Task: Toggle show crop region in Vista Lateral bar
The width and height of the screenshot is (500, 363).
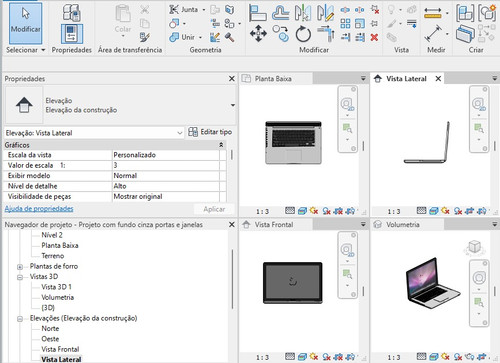Action: (x=482, y=211)
